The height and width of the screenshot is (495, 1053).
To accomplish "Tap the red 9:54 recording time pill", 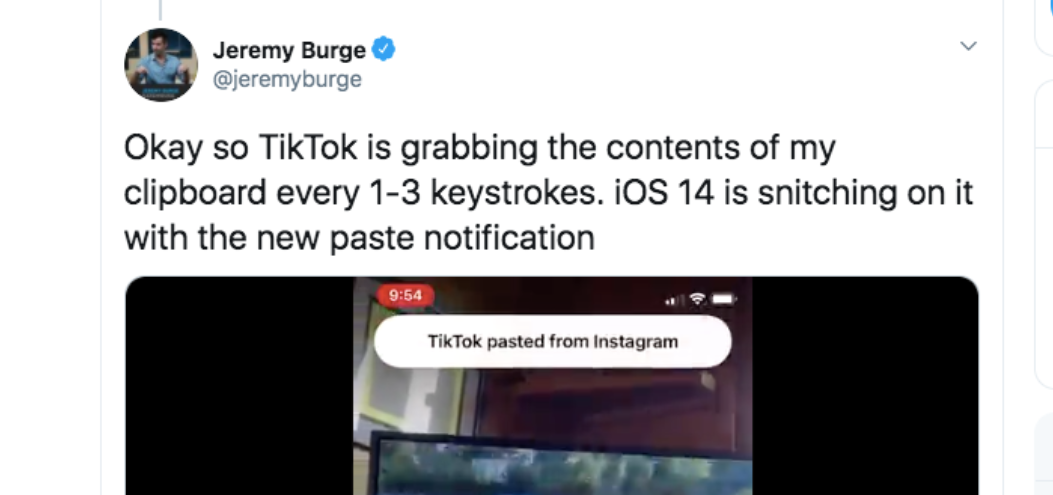I will click(406, 296).
